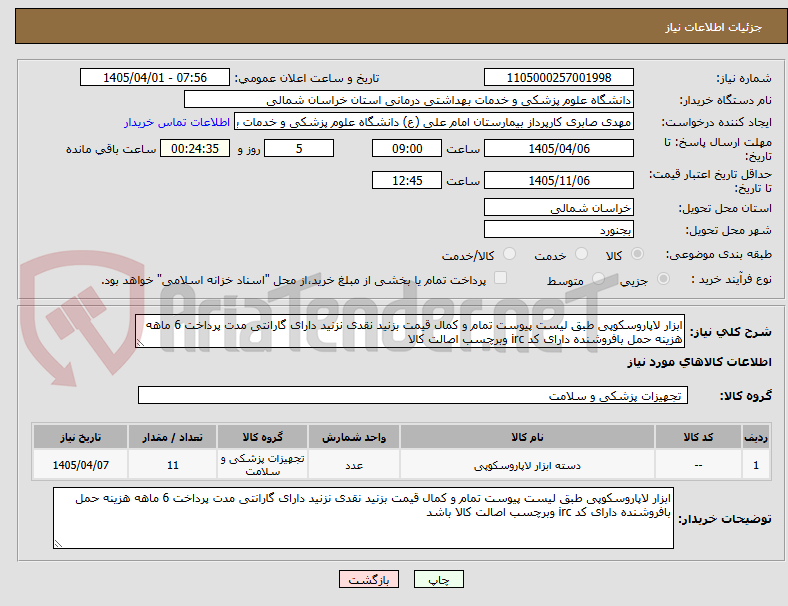
Task: Click the جزئیات اطلاعات نیاز page title
Action: [714, 27]
